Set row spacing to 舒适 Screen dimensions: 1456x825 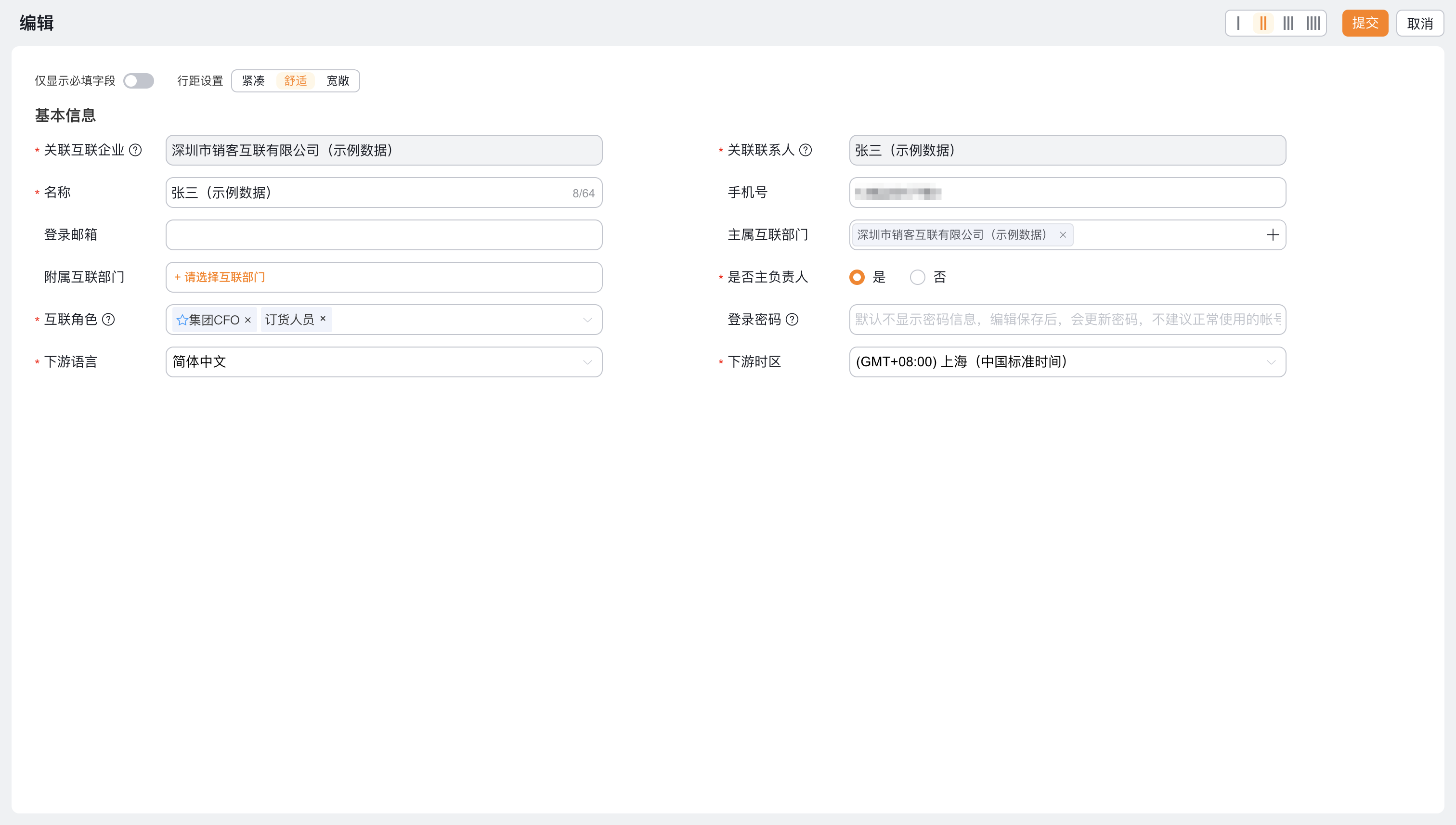click(x=295, y=81)
